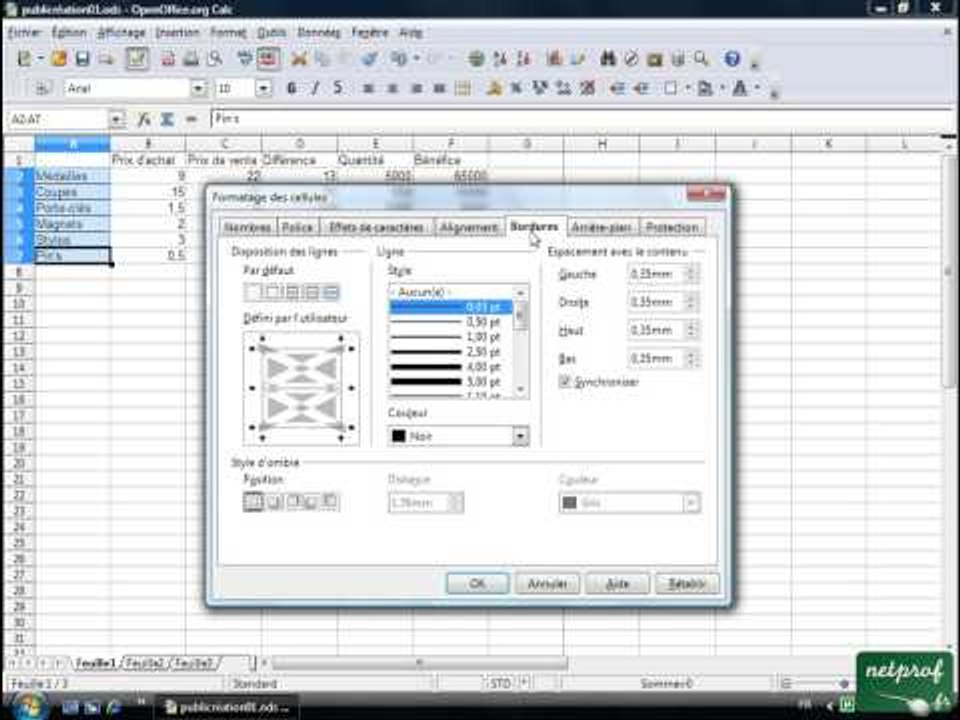The image size is (960, 720).
Task: Click the black Noir color swatch
Action: point(399,436)
